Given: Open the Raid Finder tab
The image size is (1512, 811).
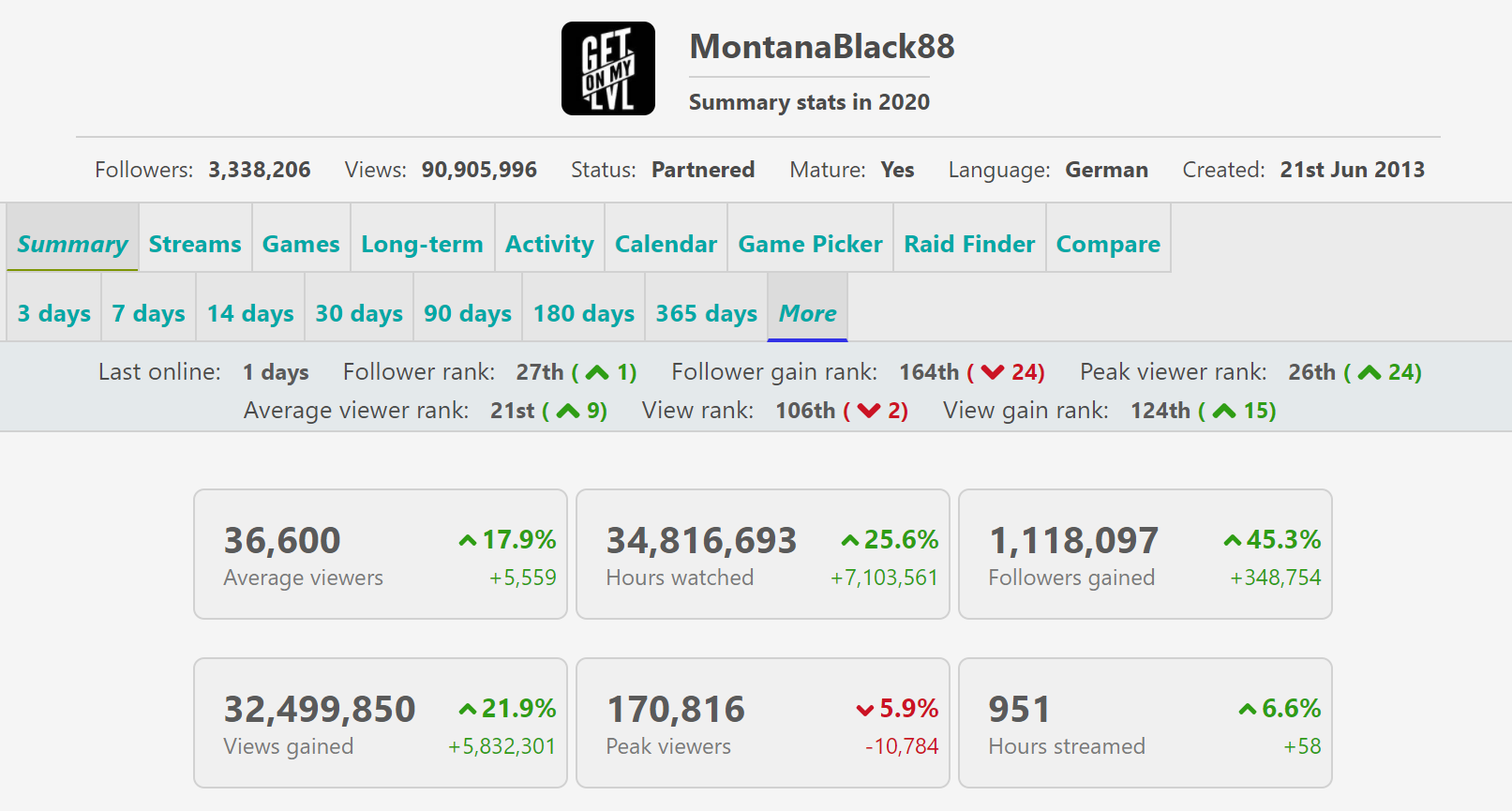Looking at the screenshot, I should pyautogui.click(x=969, y=244).
